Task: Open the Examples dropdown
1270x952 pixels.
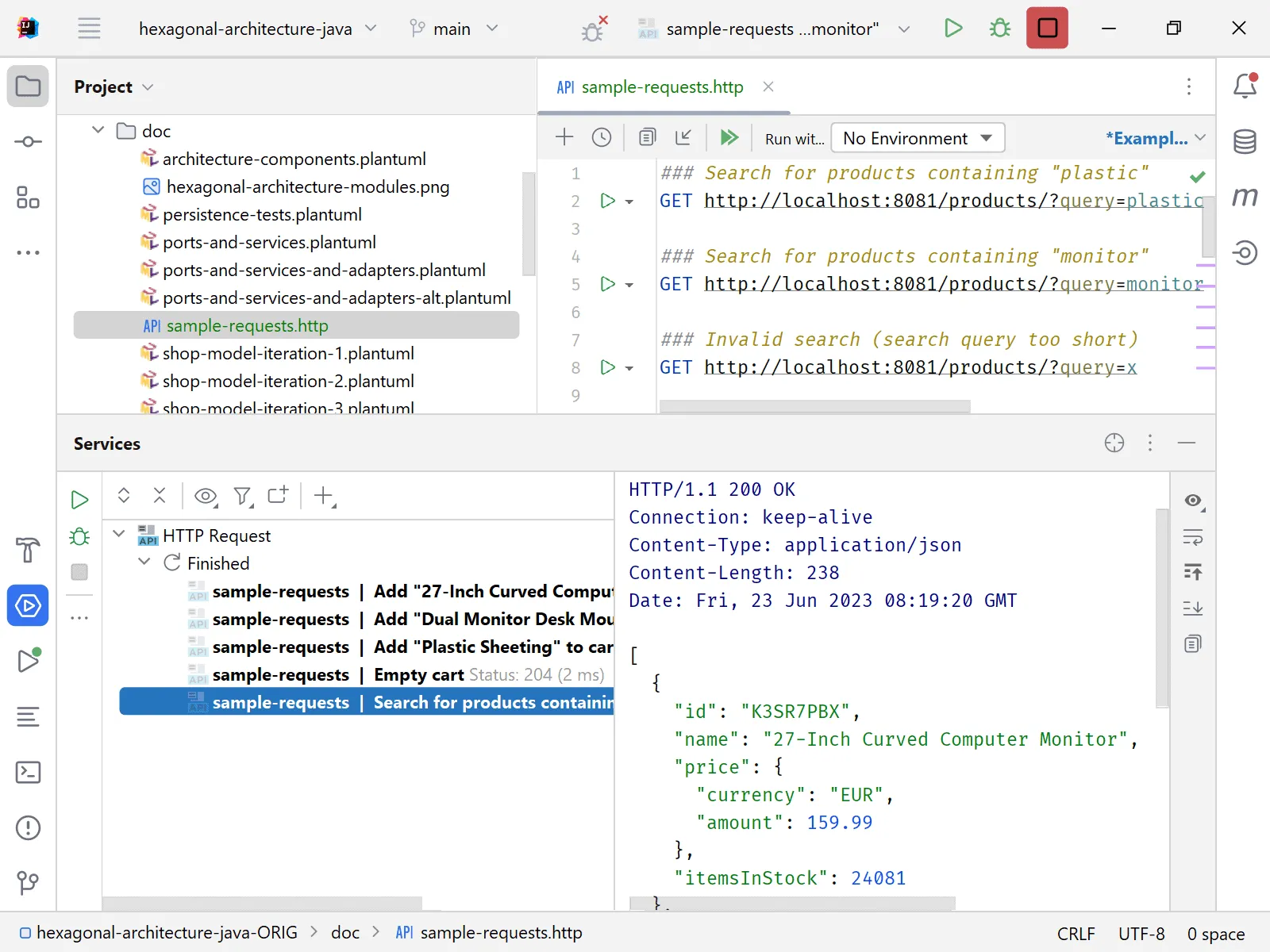Action: [x=1156, y=138]
